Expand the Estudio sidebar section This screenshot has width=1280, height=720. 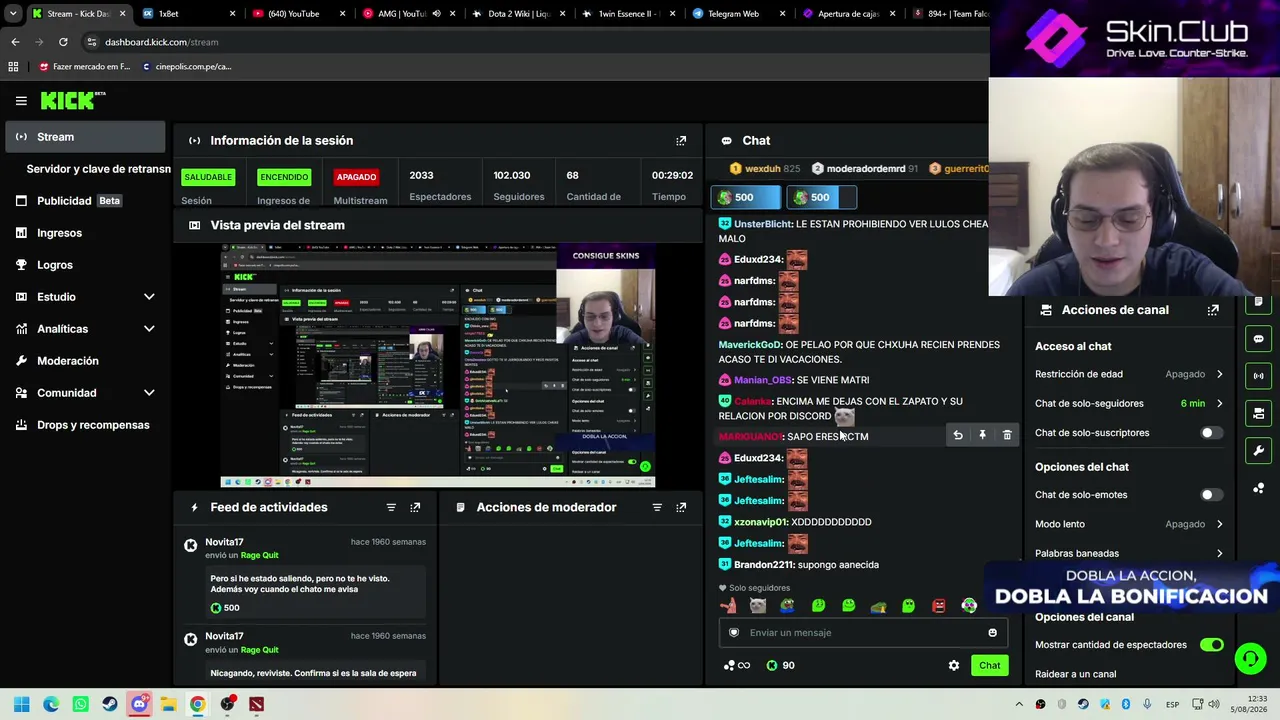click(149, 297)
